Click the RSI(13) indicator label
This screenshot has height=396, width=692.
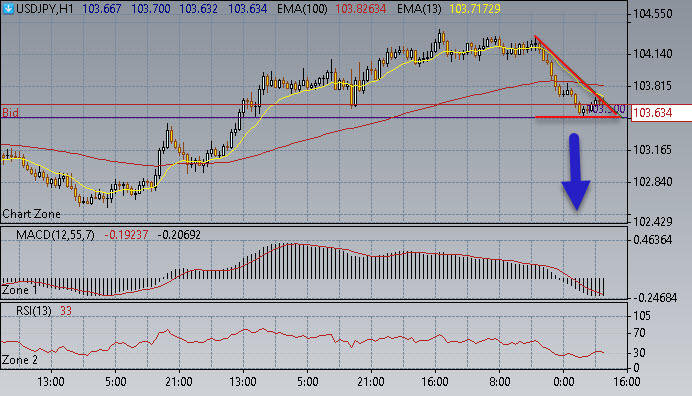pyautogui.click(x=34, y=311)
